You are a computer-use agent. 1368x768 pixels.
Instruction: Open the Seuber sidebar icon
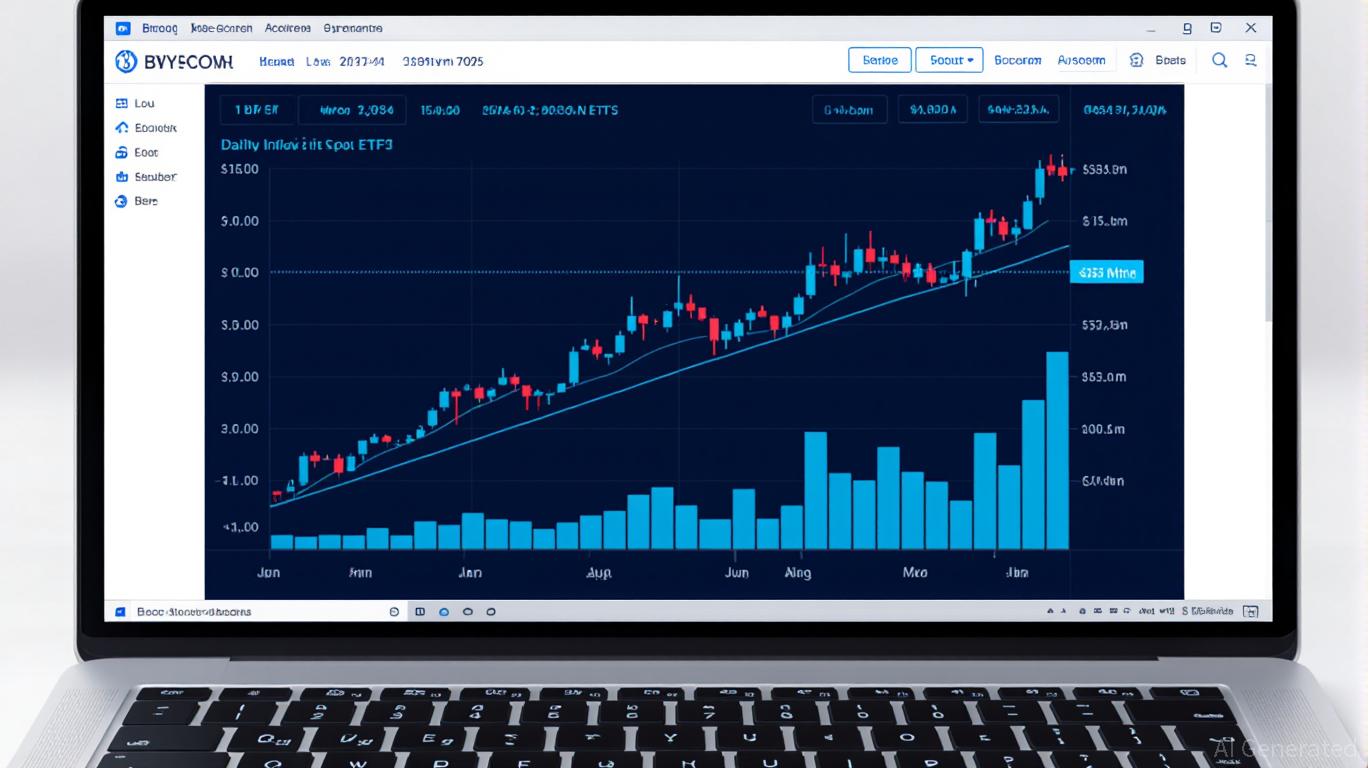click(122, 177)
